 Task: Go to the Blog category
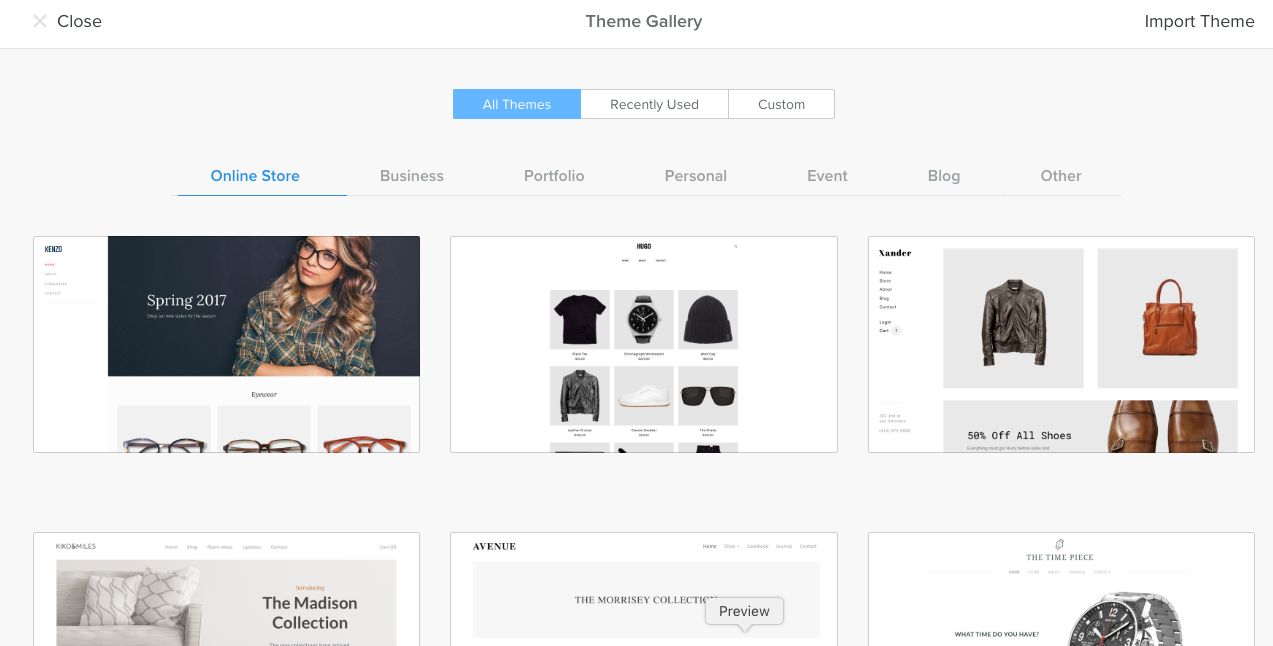pos(944,176)
